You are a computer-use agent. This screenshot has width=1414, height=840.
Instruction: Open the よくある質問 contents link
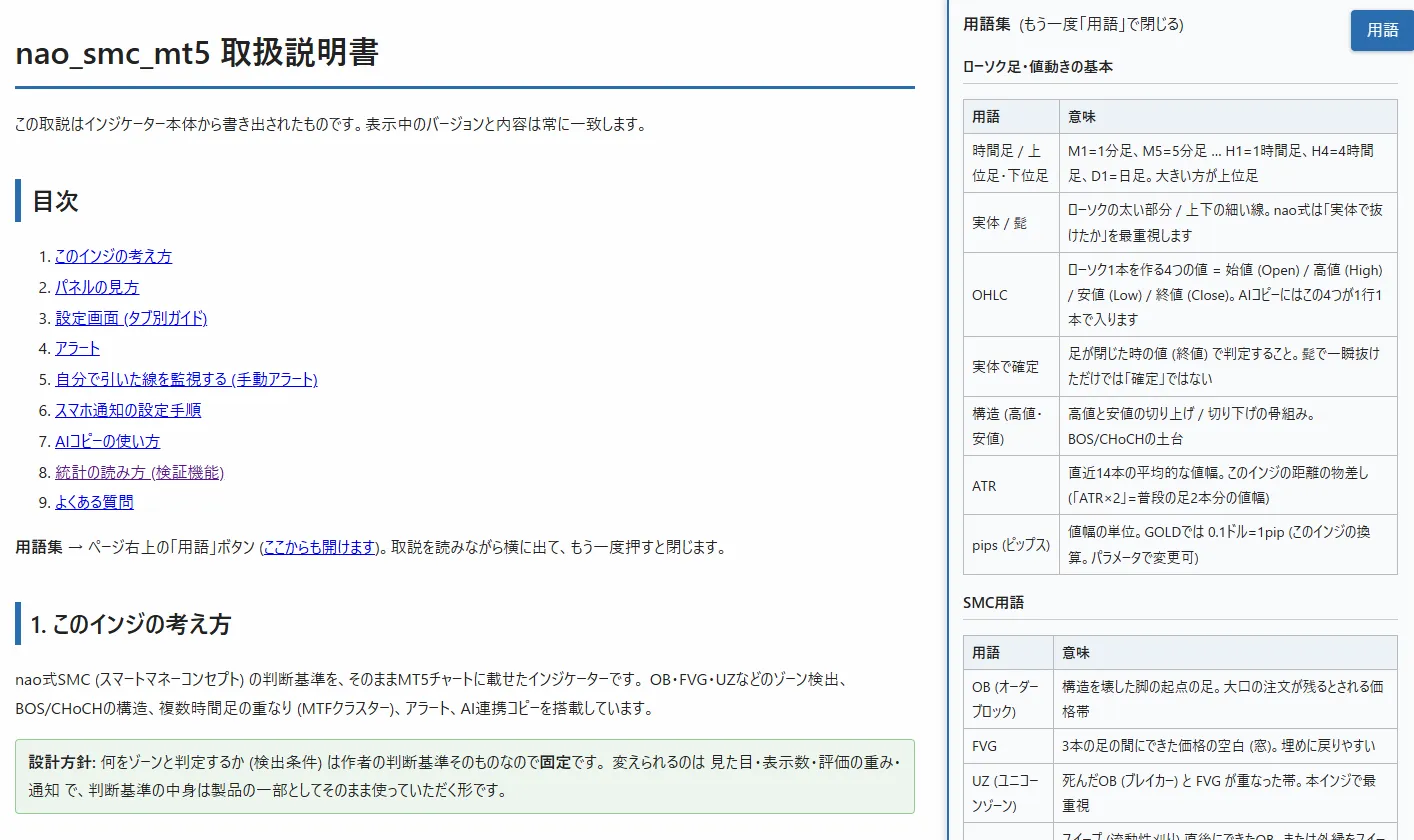coord(94,502)
